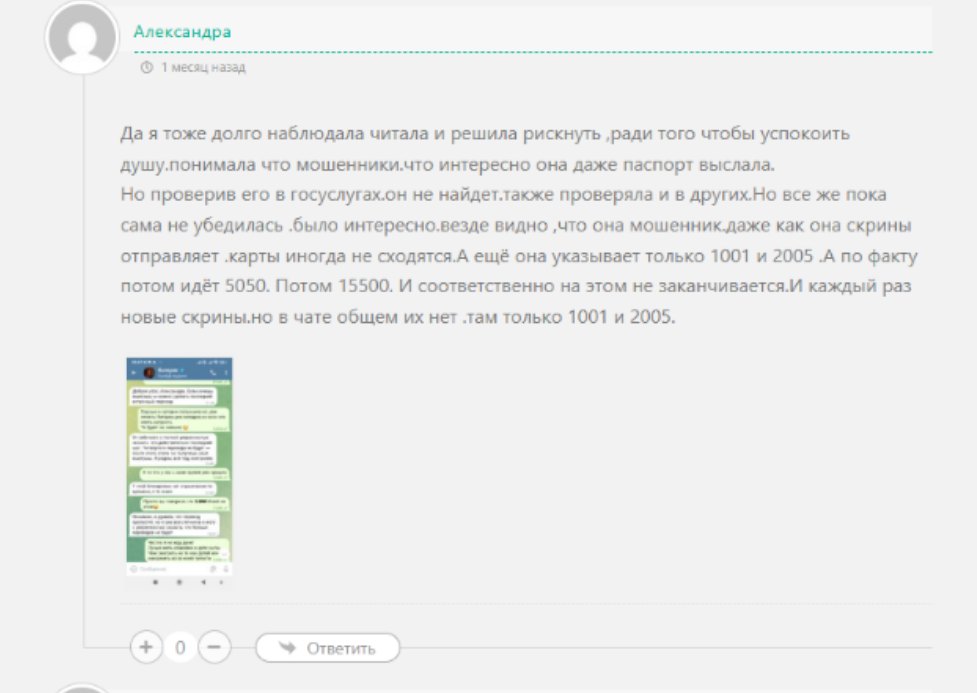The width and height of the screenshot is (977, 693).
Task: Select the comment line beginning 'Да я тоже долго наблюдала'
Action: 485,133
